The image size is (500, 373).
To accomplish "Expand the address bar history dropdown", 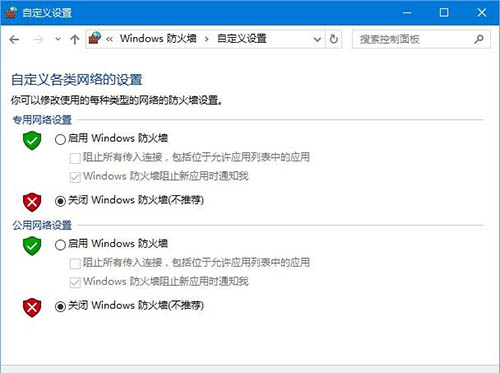I will pos(317,39).
